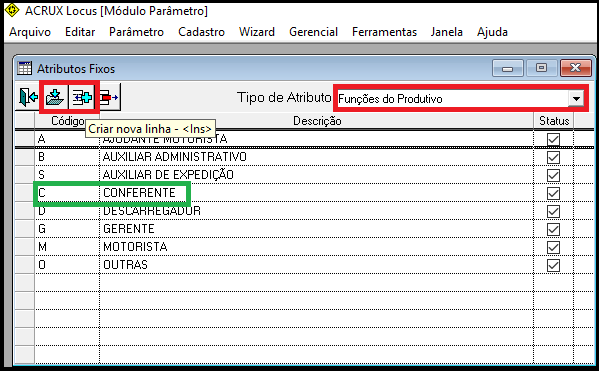Disable the OUTRAS status checkbox
The width and height of the screenshot is (599, 371).
click(x=553, y=265)
